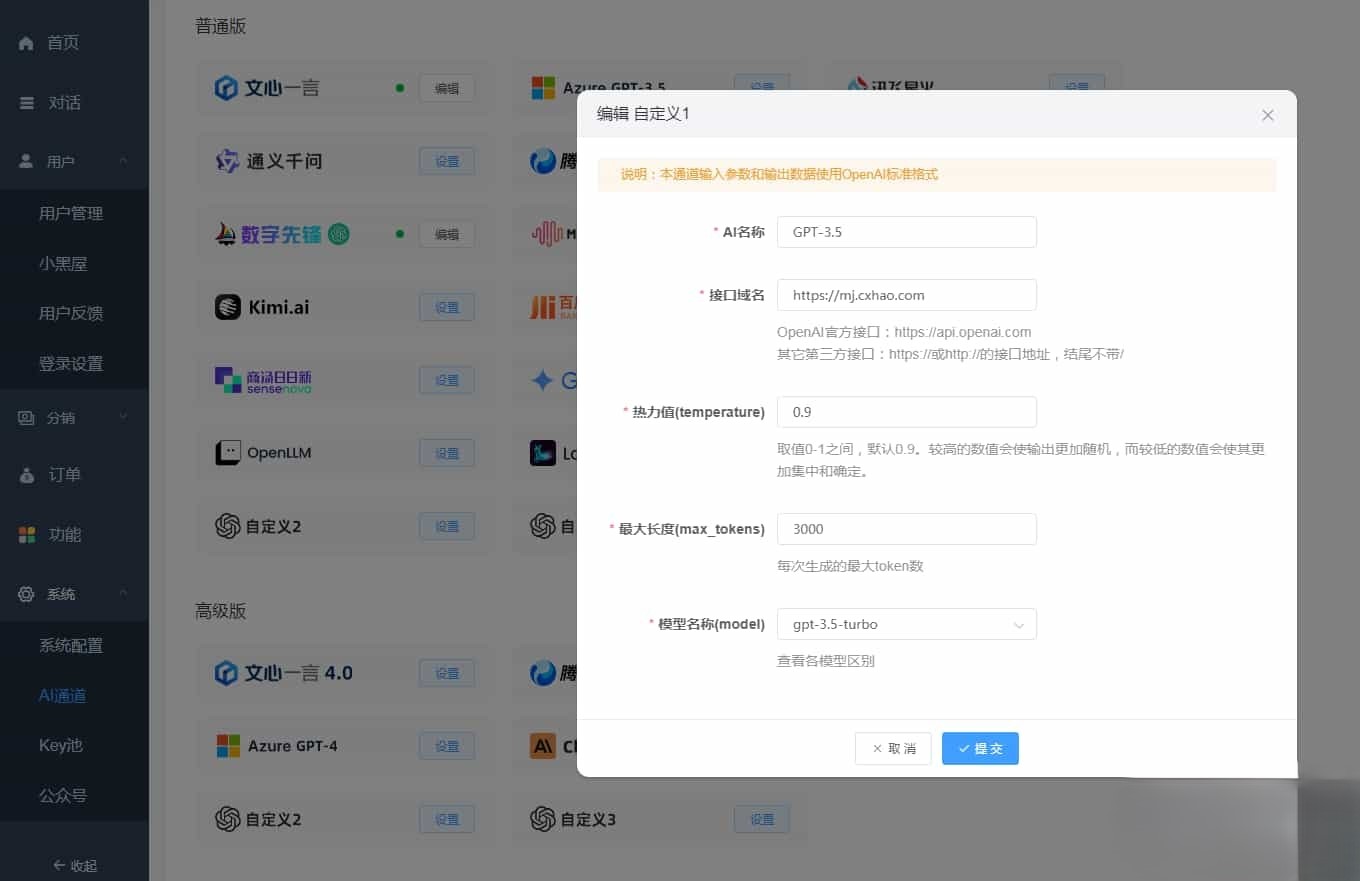Expand the 分销 menu chevron

point(123,417)
